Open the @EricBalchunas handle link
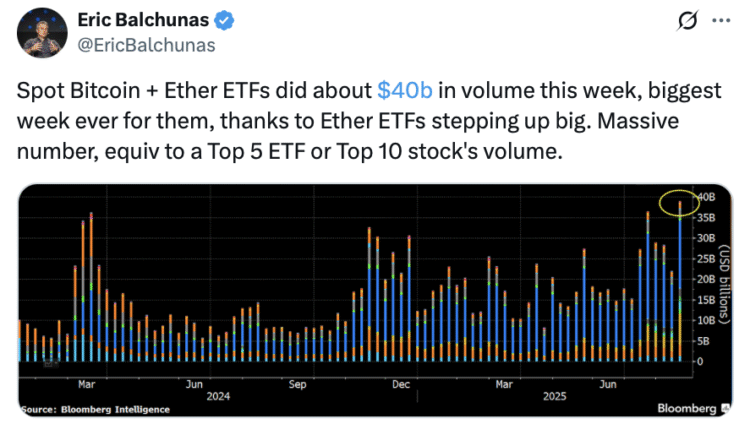 coord(133,45)
